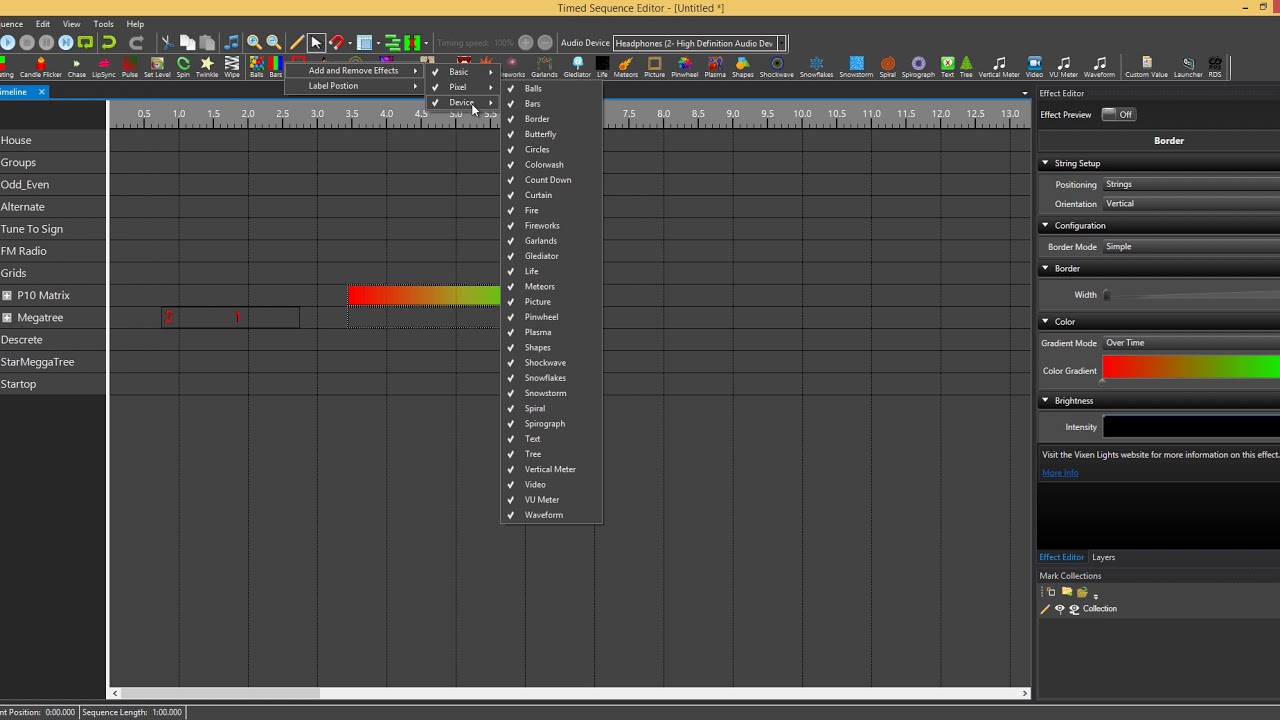Open the Help menu

135,24
